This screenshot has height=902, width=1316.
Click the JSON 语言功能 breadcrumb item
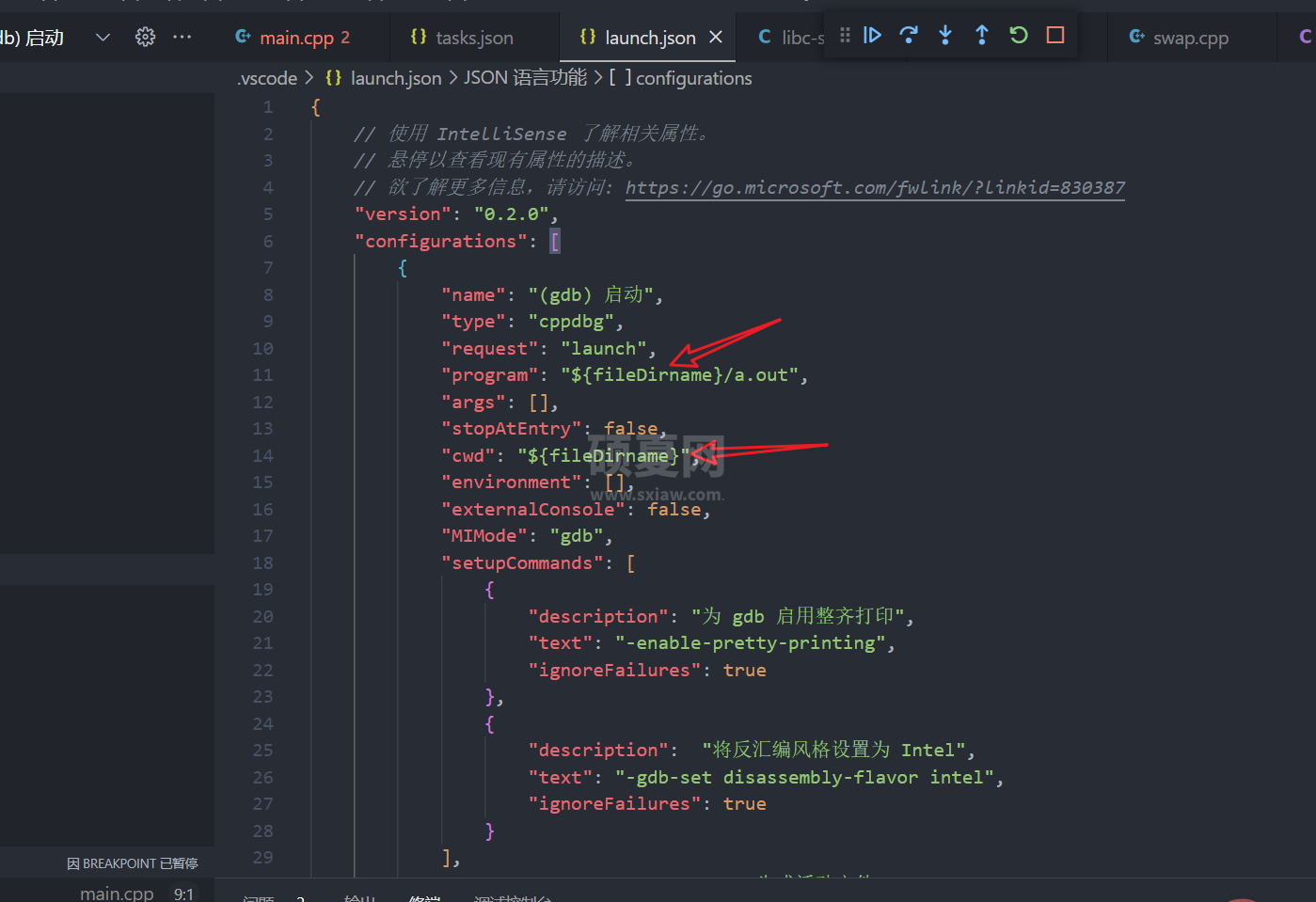(x=525, y=78)
